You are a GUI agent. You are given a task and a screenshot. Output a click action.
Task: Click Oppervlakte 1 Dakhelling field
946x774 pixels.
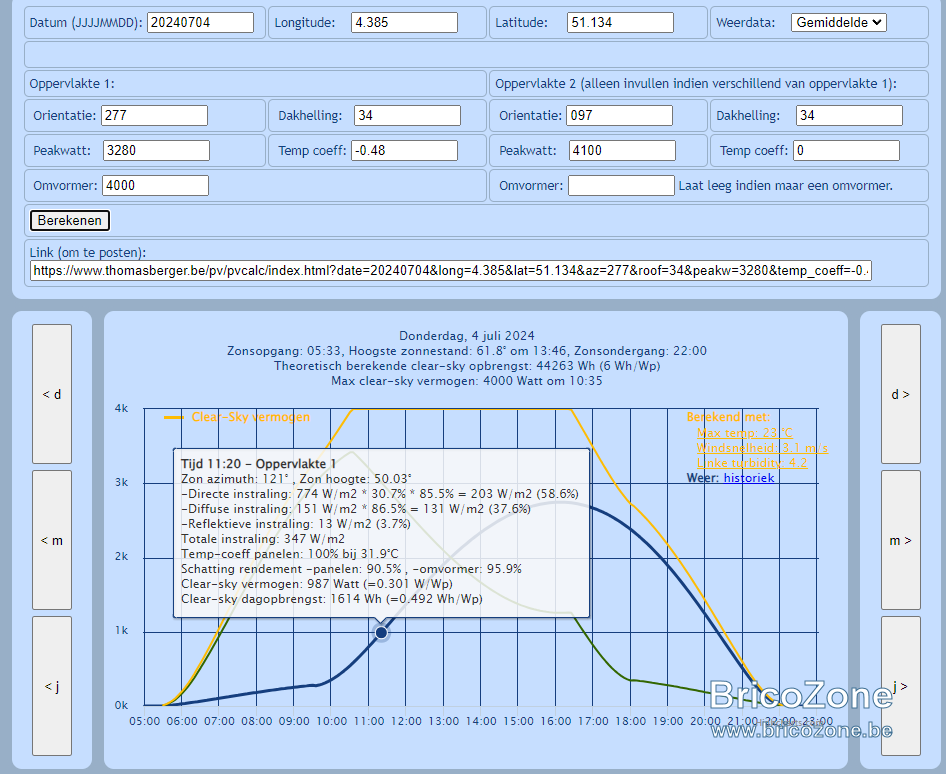pyautogui.click(x=407, y=115)
